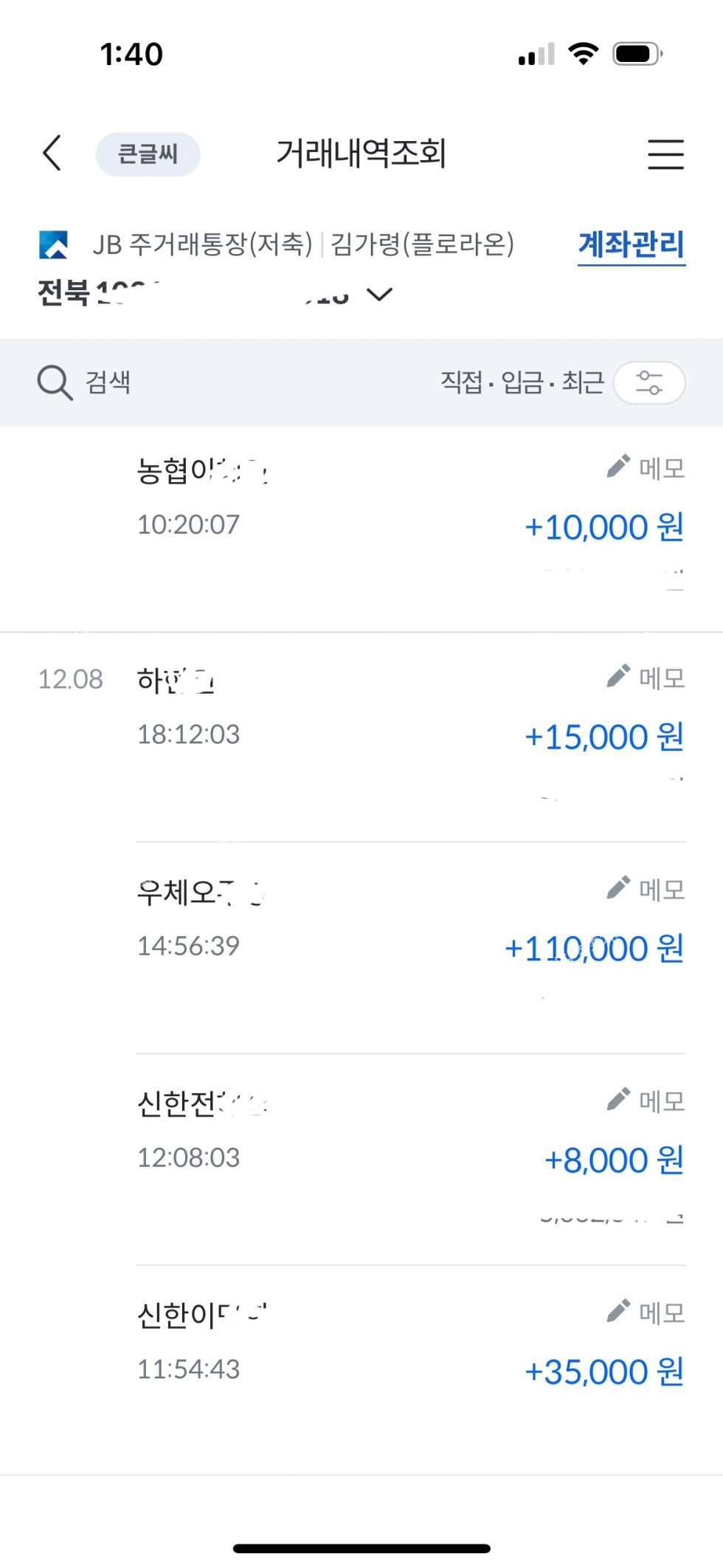This screenshot has height=1568, width=723.
Task: Tap memo pencil for +35,000 원 transaction
Action: pos(619,1311)
